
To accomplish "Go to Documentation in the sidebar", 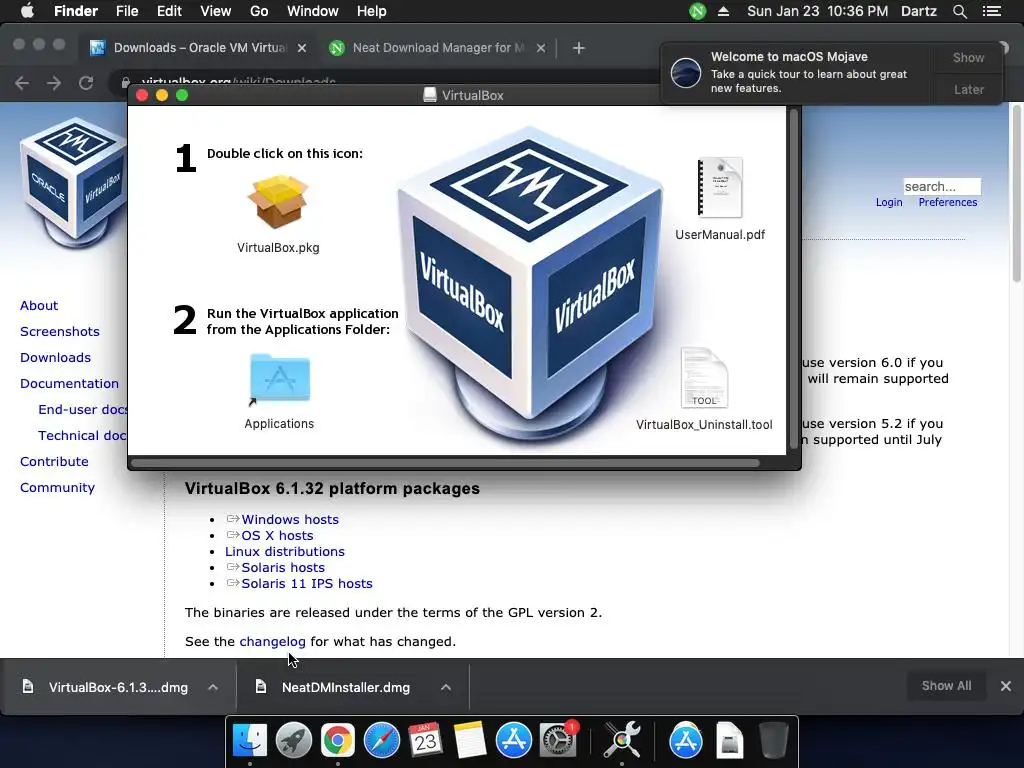I will point(69,383).
